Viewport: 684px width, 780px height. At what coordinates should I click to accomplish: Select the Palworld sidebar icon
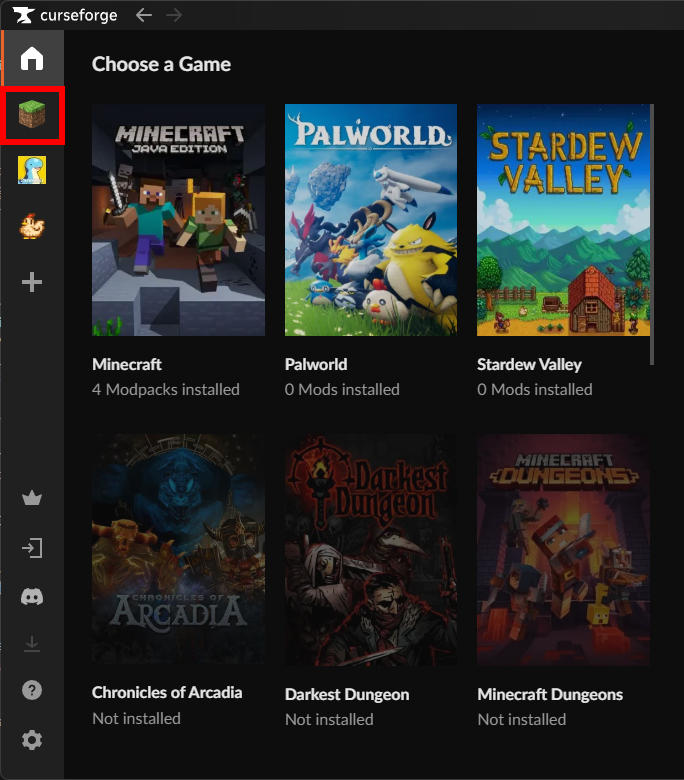(x=32, y=170)
